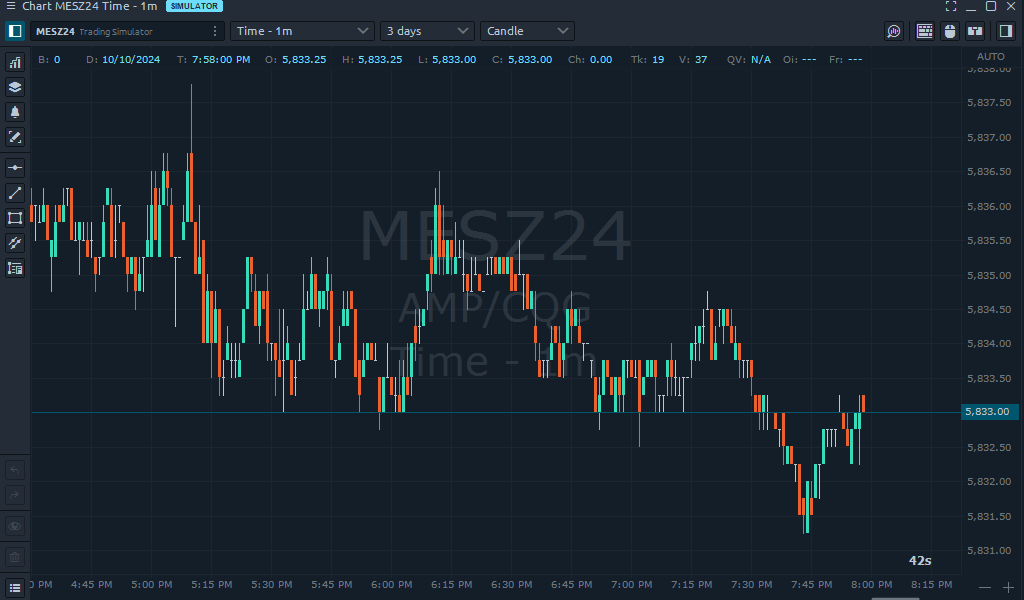Viewport: 1024px width, 600px height.
Task: Click the horizontal line drawing tool
Action: pyautogui.click(x=15, y=168)
